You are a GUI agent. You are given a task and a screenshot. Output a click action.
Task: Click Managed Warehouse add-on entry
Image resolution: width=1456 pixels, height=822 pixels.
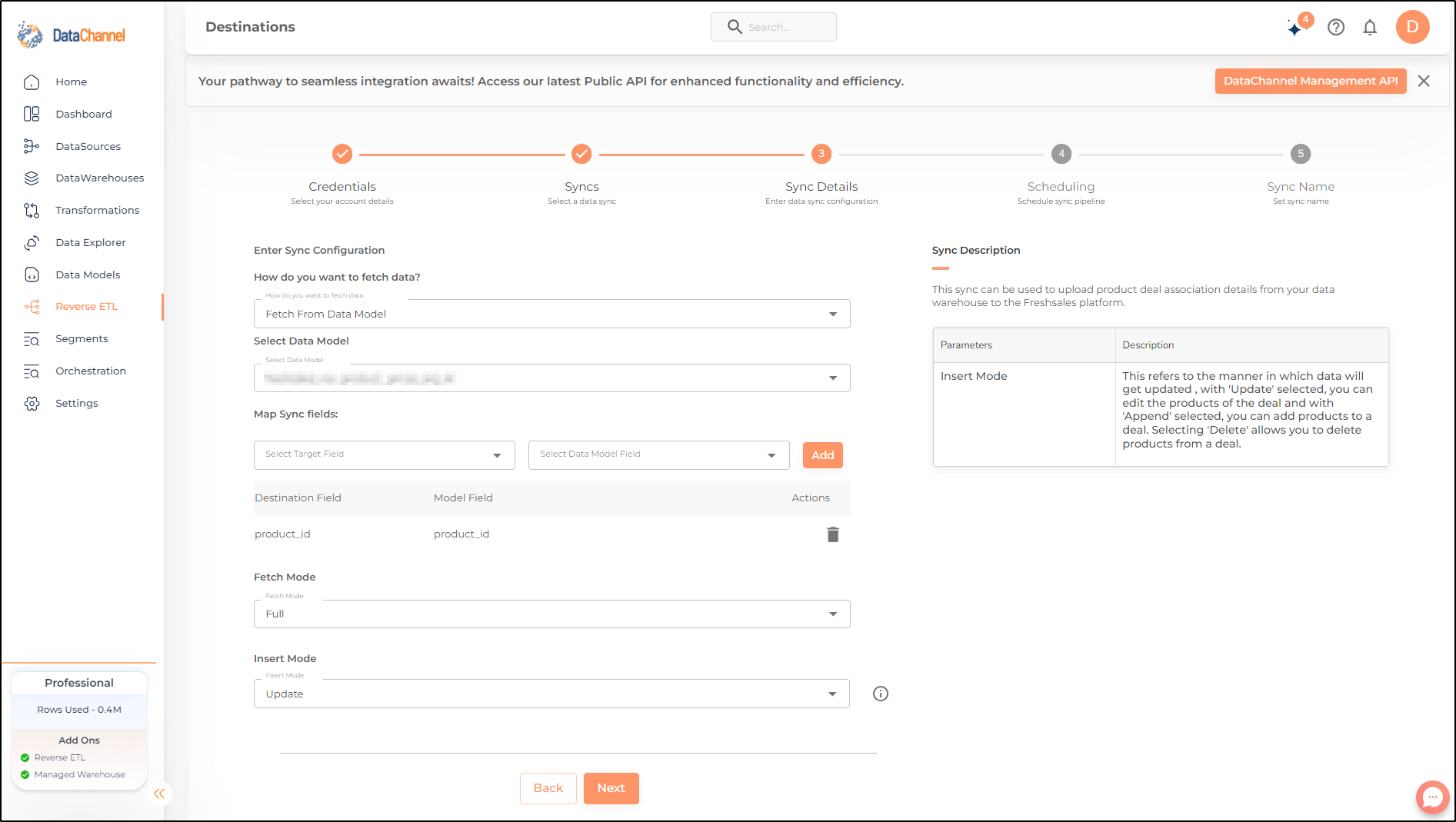coord(73,774)
